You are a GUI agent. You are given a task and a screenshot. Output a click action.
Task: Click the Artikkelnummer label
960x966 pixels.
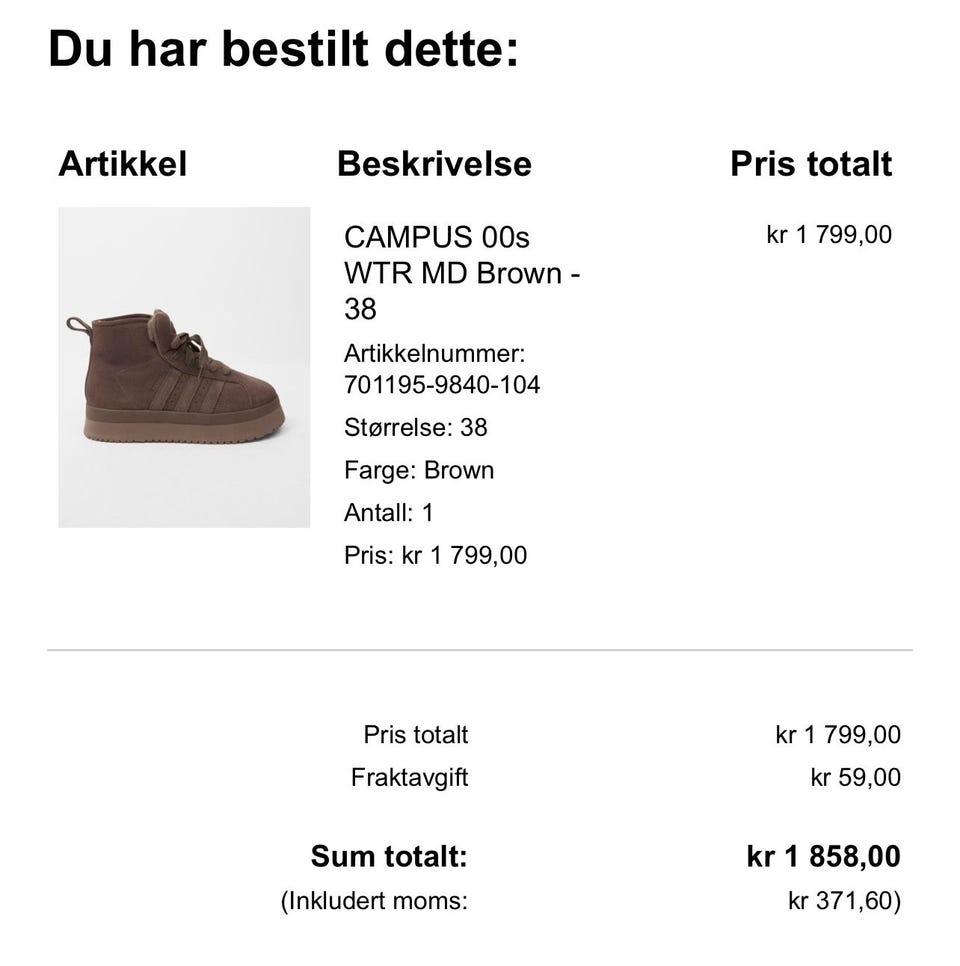click(x=434, y=354)
